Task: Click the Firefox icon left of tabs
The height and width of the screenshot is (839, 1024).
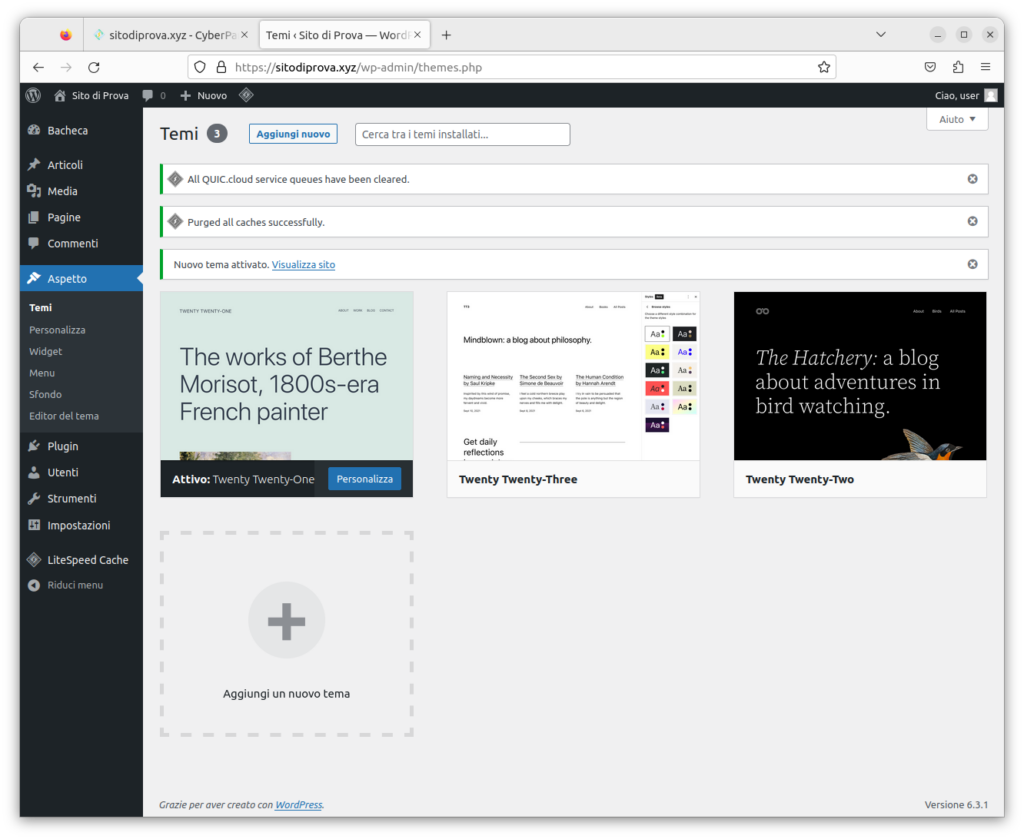Action: 65,35
